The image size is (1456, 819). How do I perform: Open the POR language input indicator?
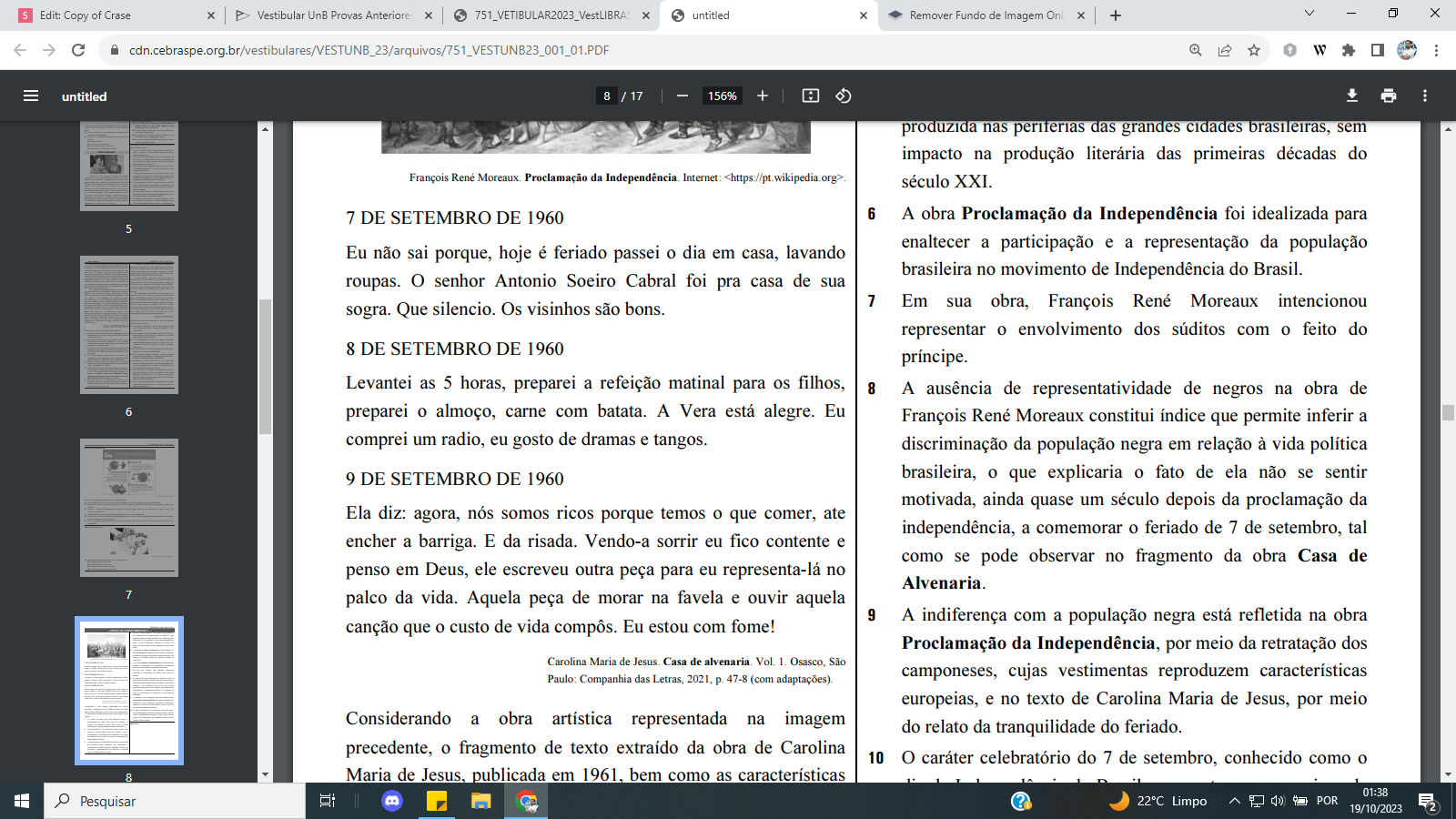tap(1328, 801)
